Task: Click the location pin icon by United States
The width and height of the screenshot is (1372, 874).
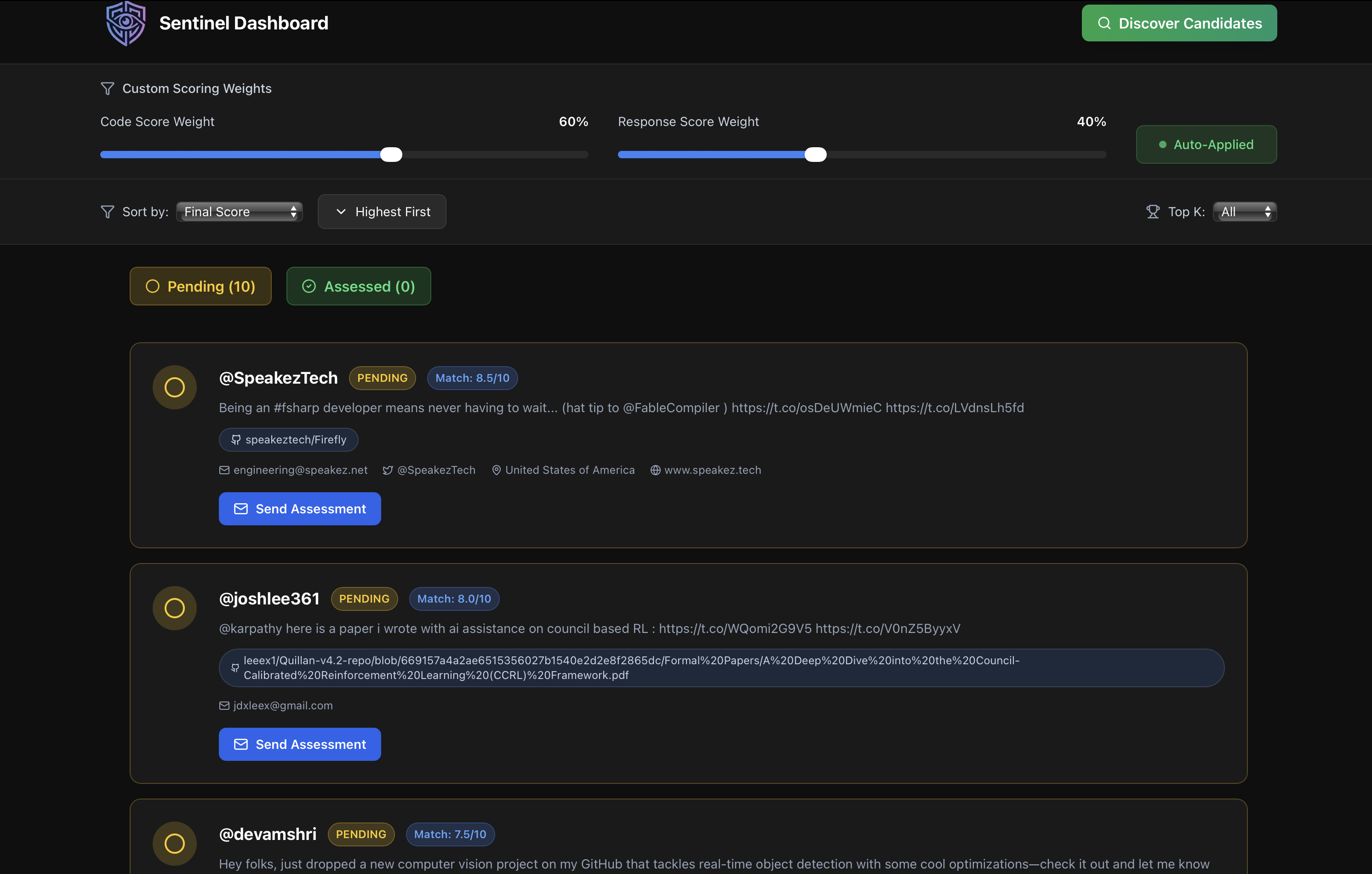Action: [496, 470]
